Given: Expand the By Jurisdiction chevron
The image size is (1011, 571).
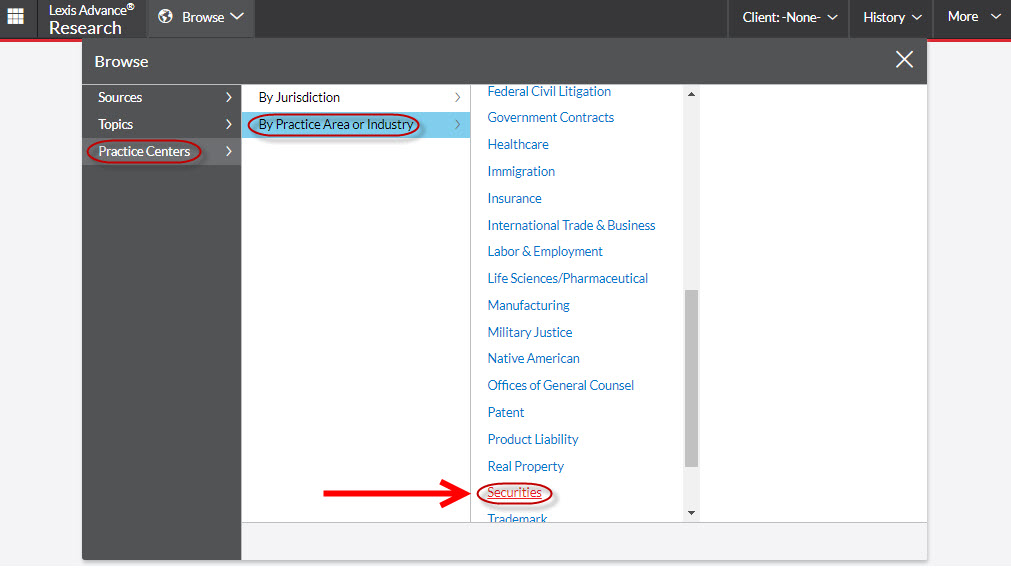Looking at the screenshot, I should pos(458,97).
